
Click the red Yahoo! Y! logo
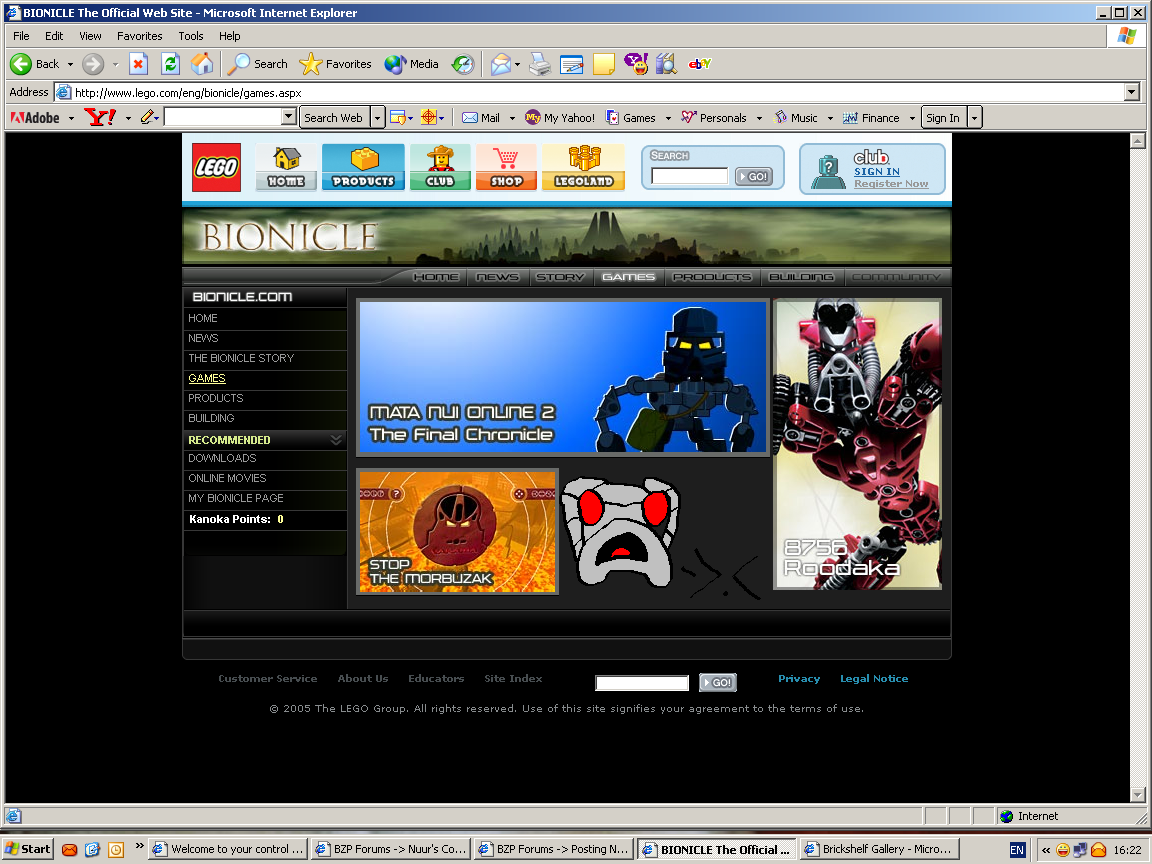point(100,117)
